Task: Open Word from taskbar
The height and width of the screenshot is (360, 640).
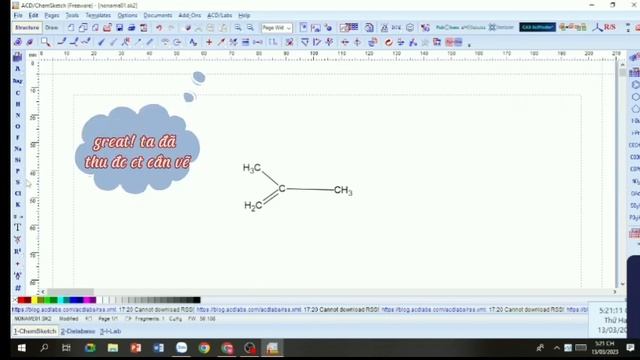Action: (x=159, y=348)
